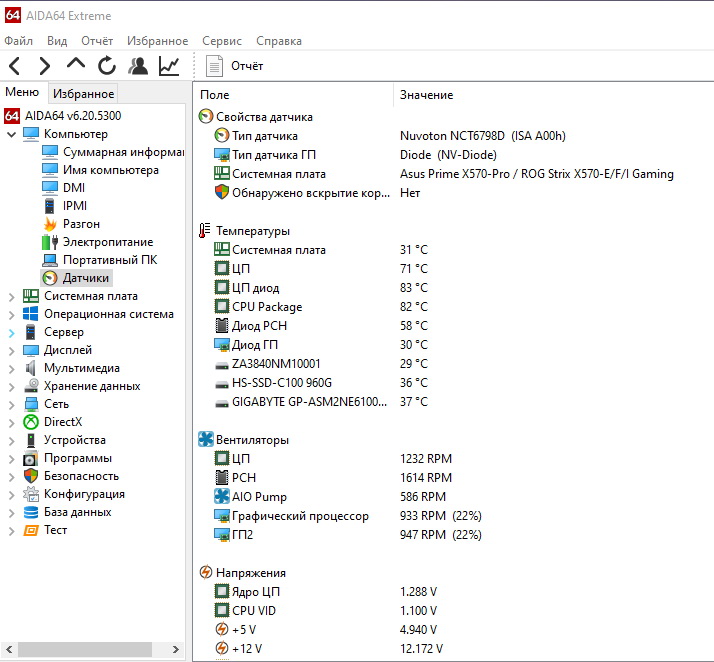The image size is (714, 662).
Task: Open the user profile toolbar icon
Action: pos(138,66)
